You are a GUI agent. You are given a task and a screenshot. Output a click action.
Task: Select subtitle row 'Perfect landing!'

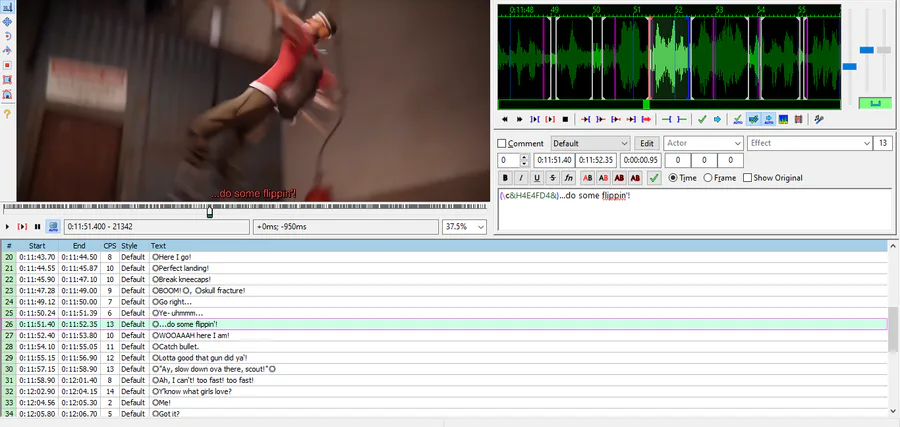point(445,268)
